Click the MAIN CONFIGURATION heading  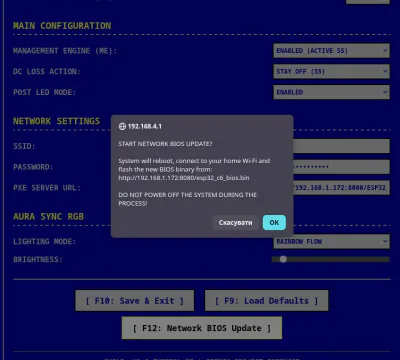pyautogui.click(x=62, y=26)
